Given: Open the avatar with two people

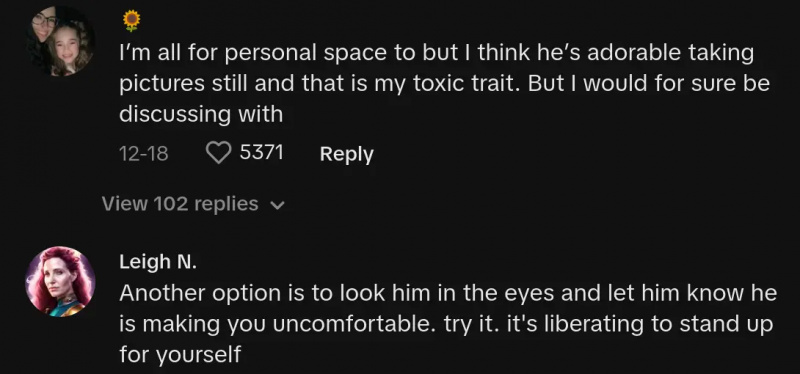Looking at the screenshot, I should point(60,41).
